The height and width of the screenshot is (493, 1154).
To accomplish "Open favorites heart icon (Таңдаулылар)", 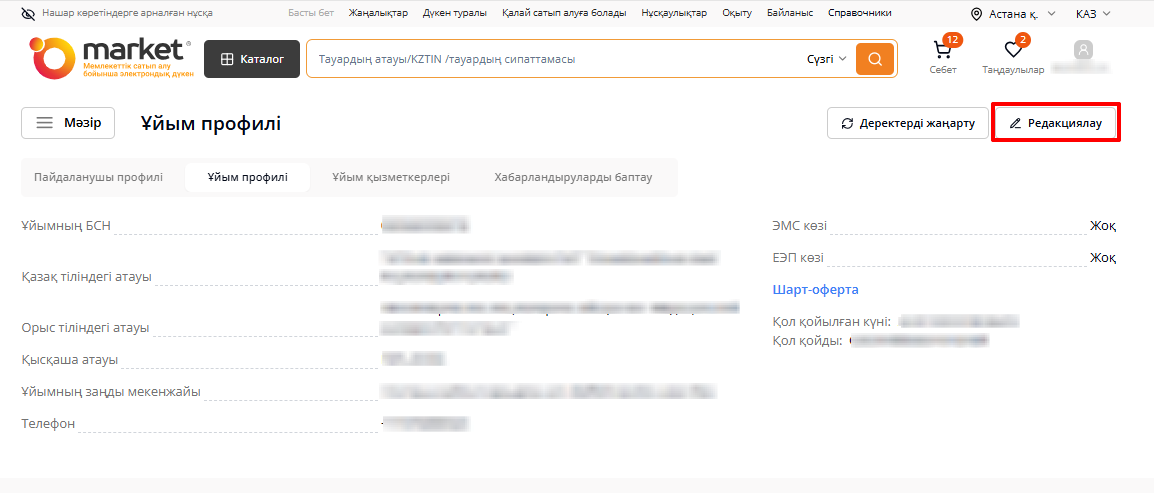I will coord(1013,52).
